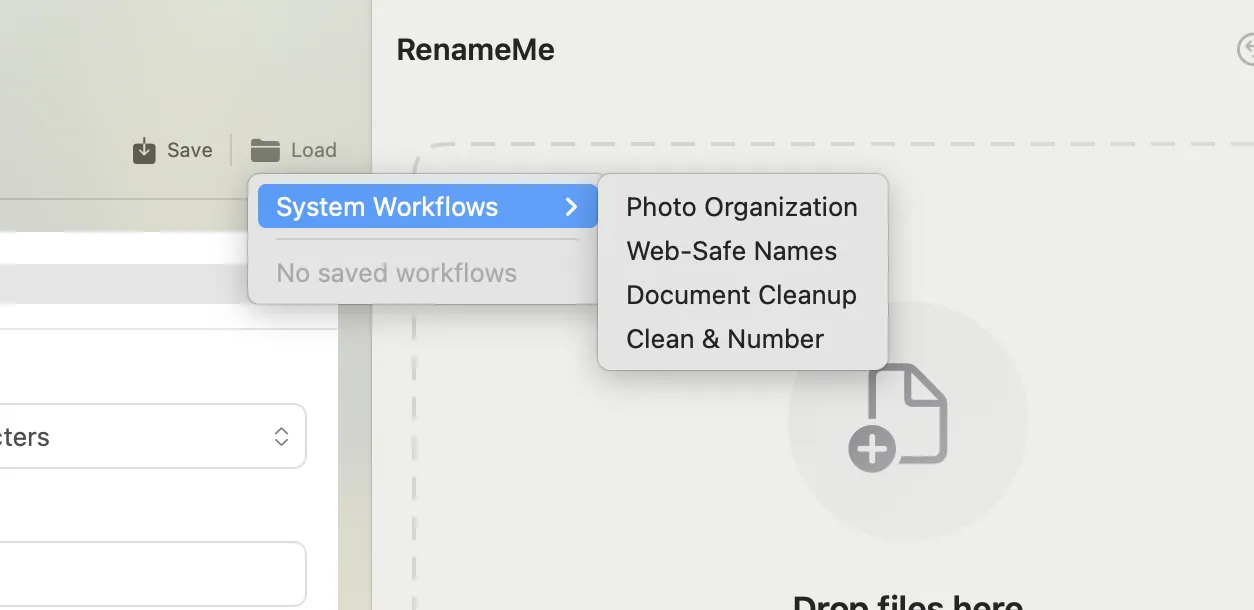
Task: Pick the Document Cleanup workflow
Action: 741,295
